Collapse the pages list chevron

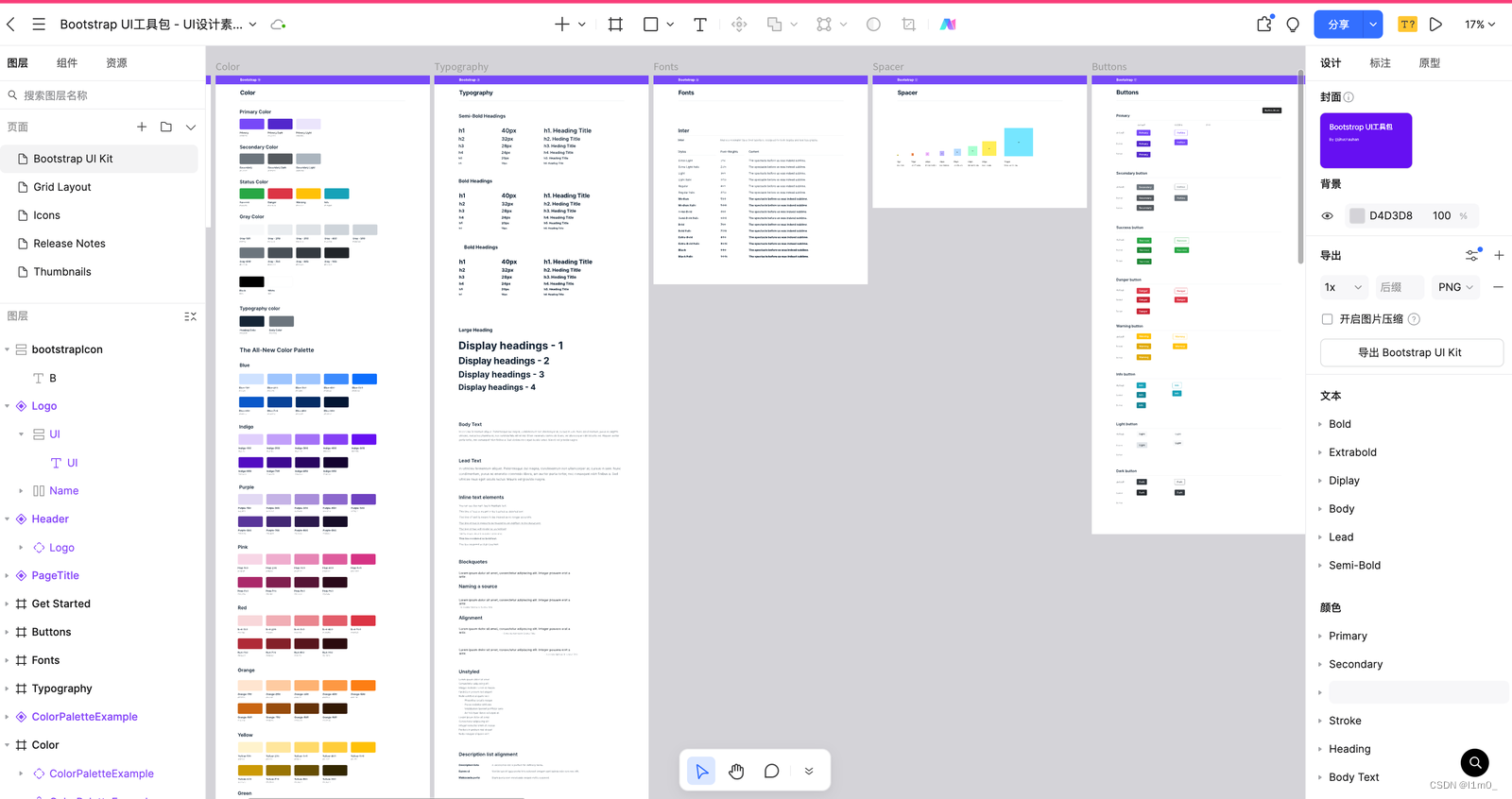191,127
